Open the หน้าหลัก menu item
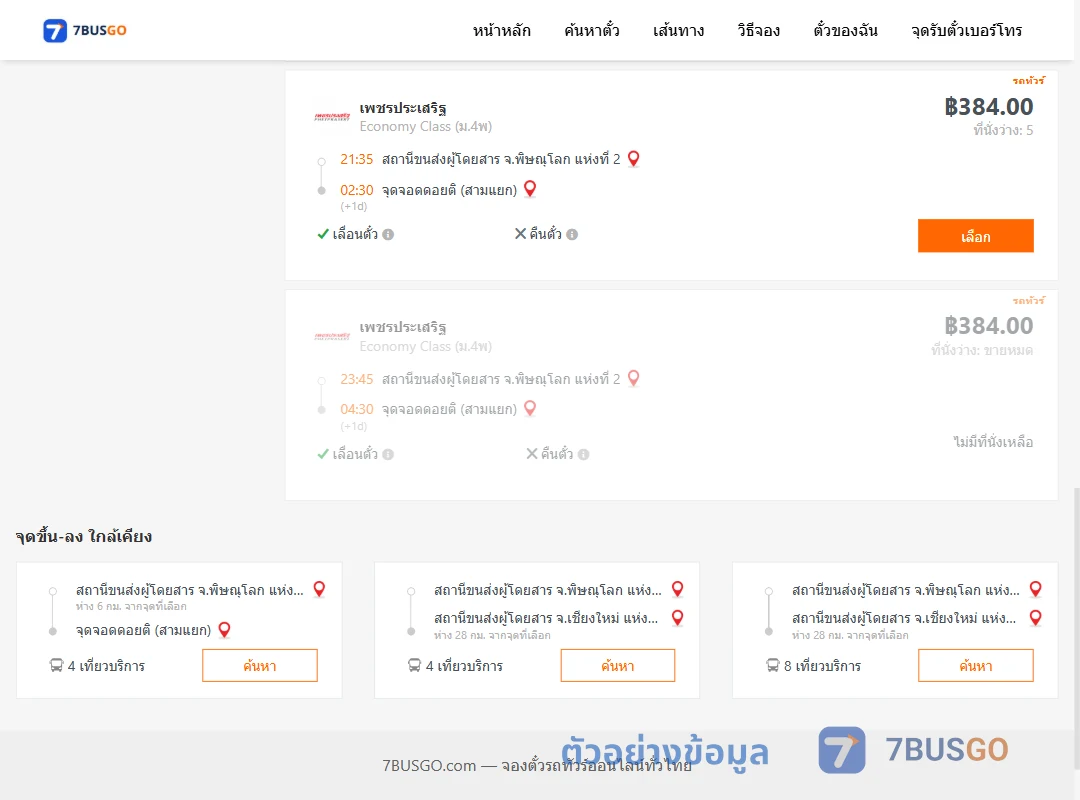Viewport: 1080px width, 800px height. point(501,30)
